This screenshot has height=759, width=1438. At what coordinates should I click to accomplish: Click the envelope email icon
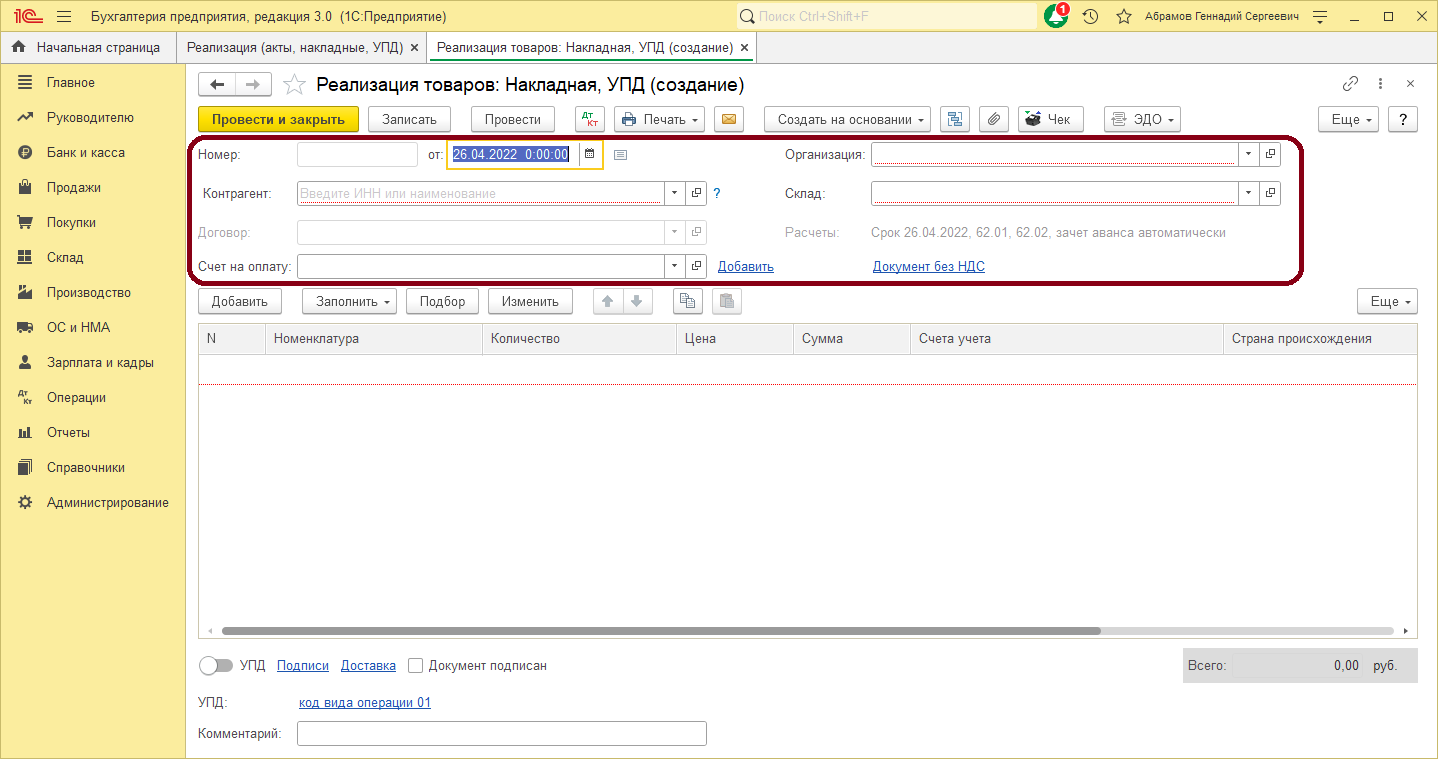tap(729, 119)
